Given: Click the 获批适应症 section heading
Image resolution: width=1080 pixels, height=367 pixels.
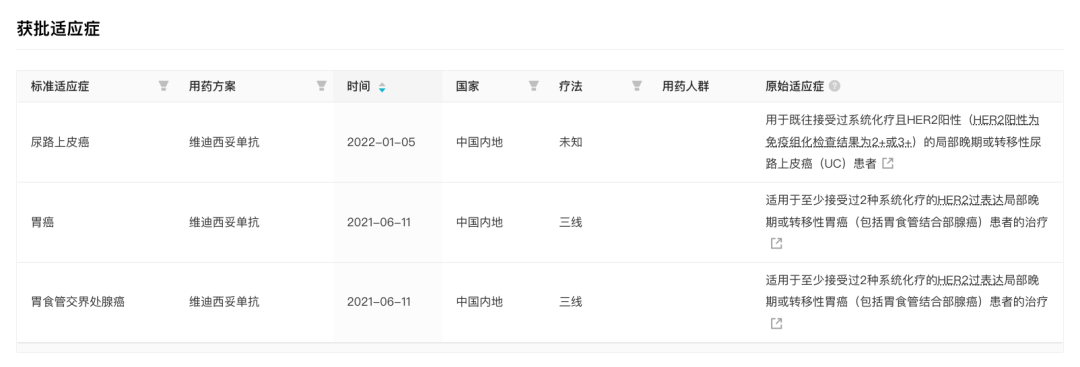Looking at the screenshot, I should click(59, 29).
